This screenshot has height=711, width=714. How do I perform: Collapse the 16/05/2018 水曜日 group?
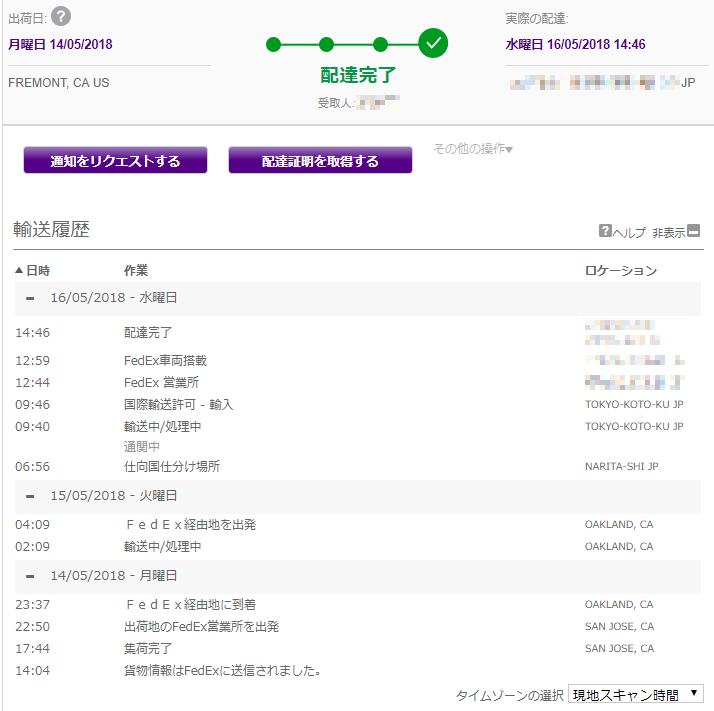click(x=30, y=298)
